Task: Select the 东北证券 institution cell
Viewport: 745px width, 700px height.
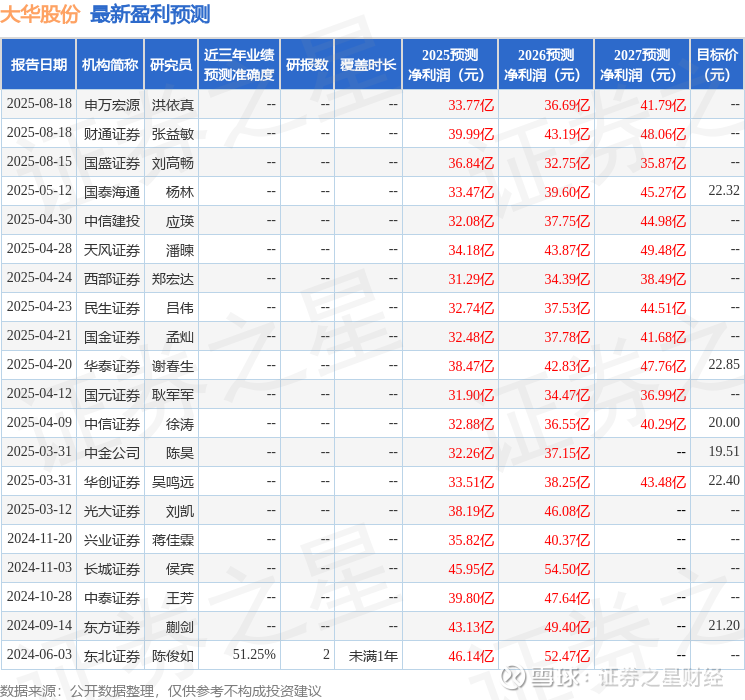Action: tap(112, 655)
